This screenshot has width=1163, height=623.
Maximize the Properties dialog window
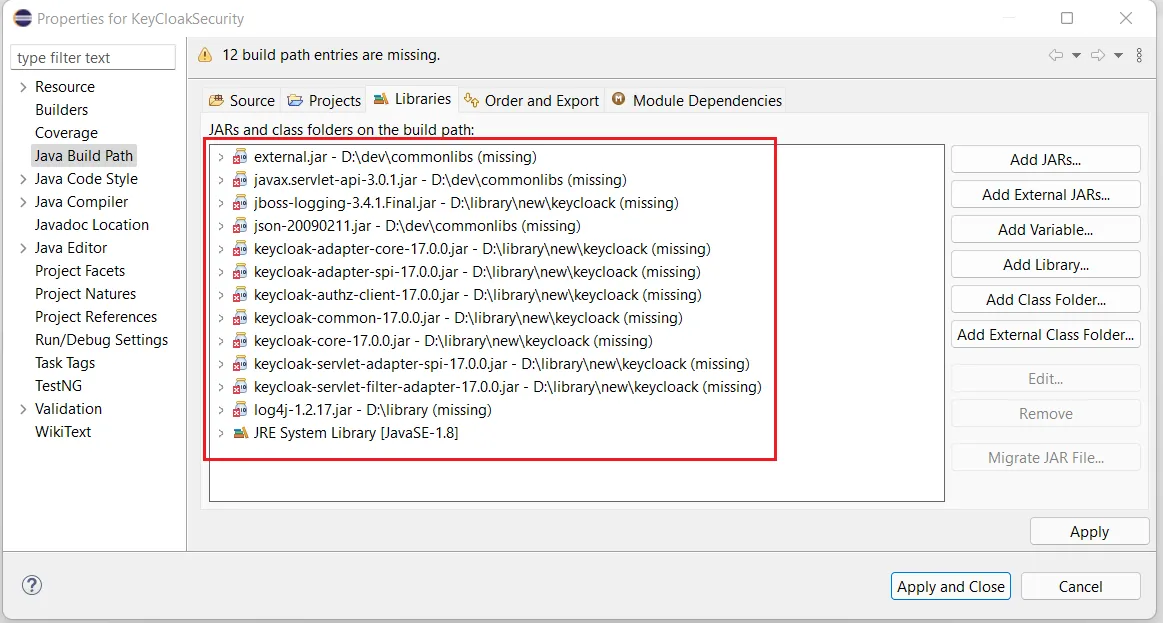1067,18
